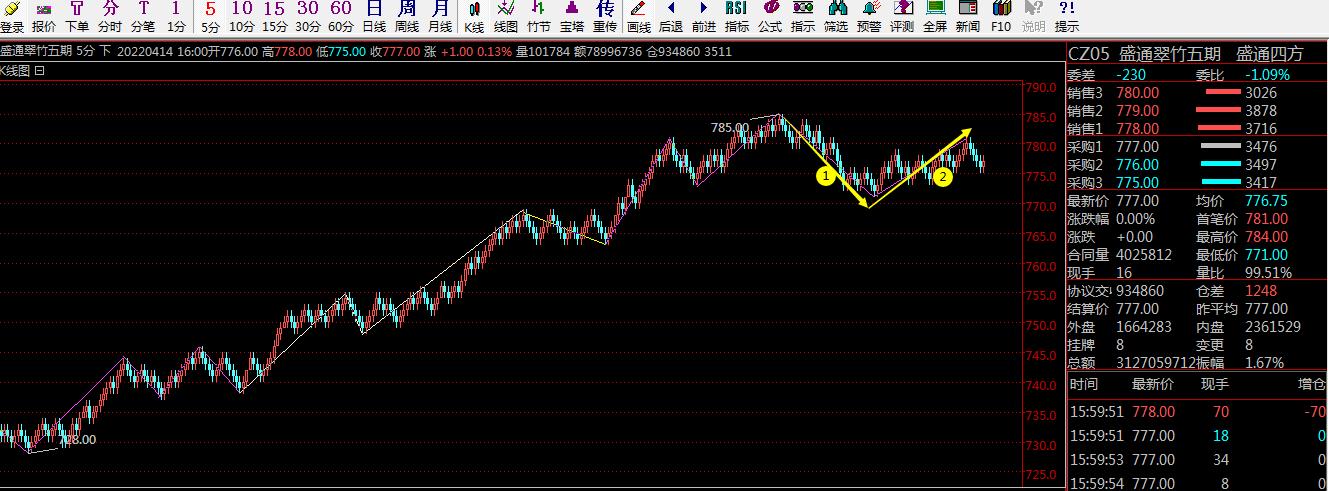The width and height of the screenshot is (1329, 491).
Task: Select the 采购3 price 775.00
Action: [x=1138, y=183]
